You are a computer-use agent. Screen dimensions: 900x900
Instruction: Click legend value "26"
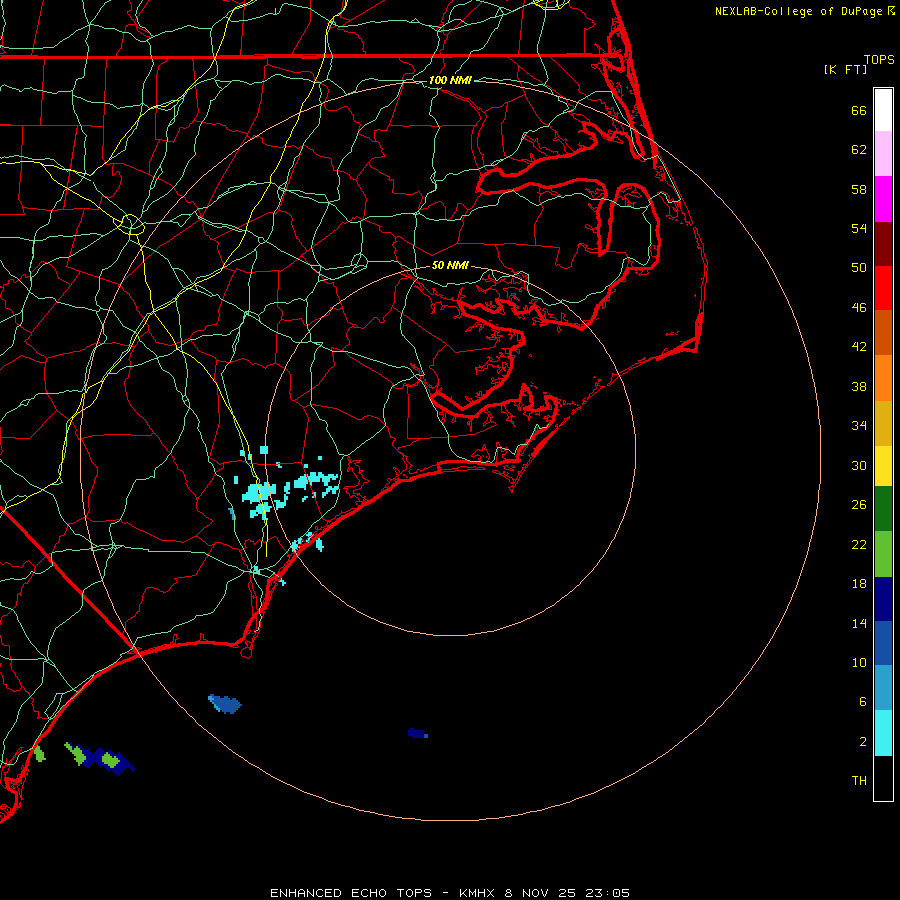pyautogui.click(x=859, y=505)
